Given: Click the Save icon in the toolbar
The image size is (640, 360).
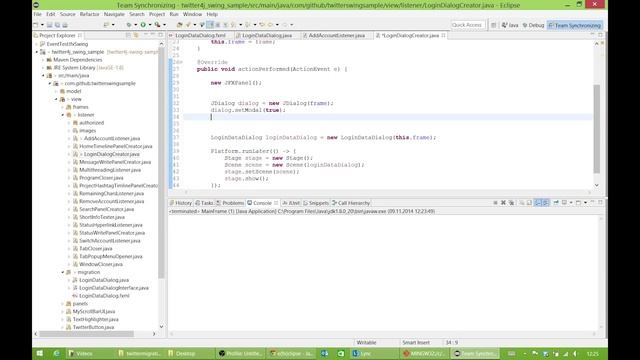Looking at the screenshot, I should click(x=49, y=25).
